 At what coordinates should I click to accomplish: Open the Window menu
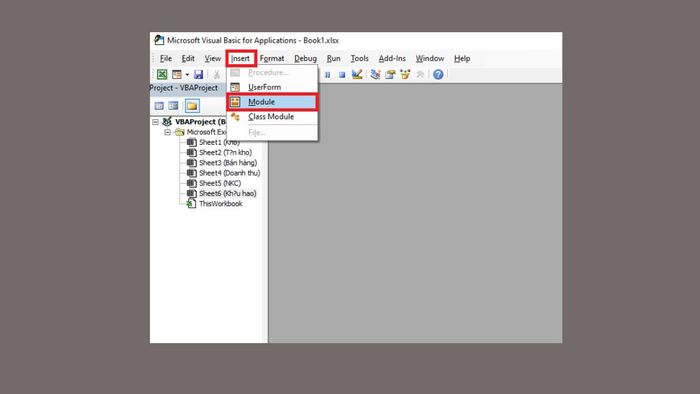click(430, 58)
